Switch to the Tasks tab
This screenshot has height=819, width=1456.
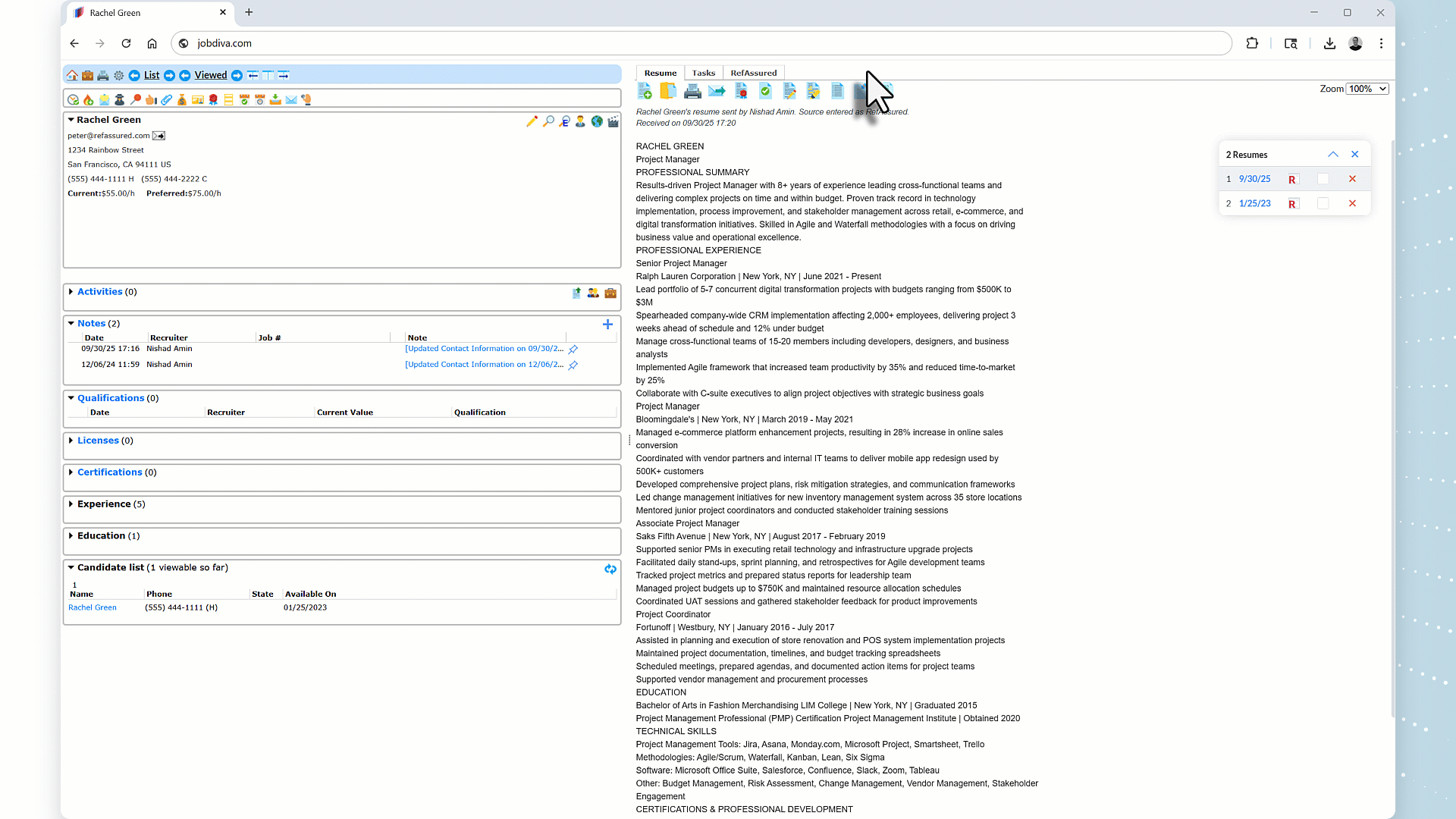coord(703,74)
